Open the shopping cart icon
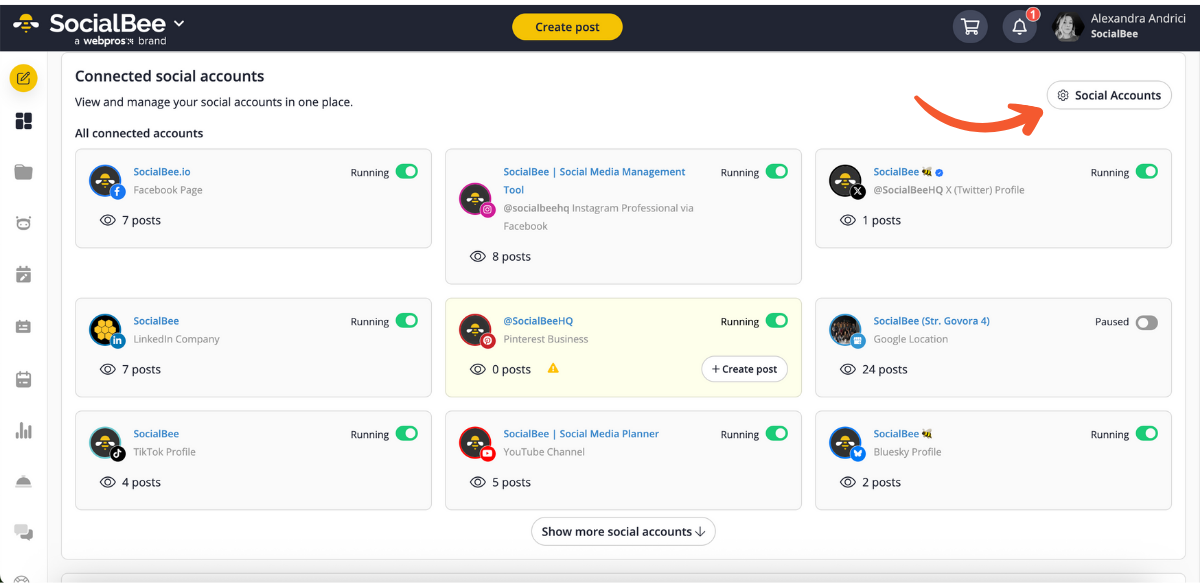This screenshot has height=587, width=1200. [x=970, y=27]
